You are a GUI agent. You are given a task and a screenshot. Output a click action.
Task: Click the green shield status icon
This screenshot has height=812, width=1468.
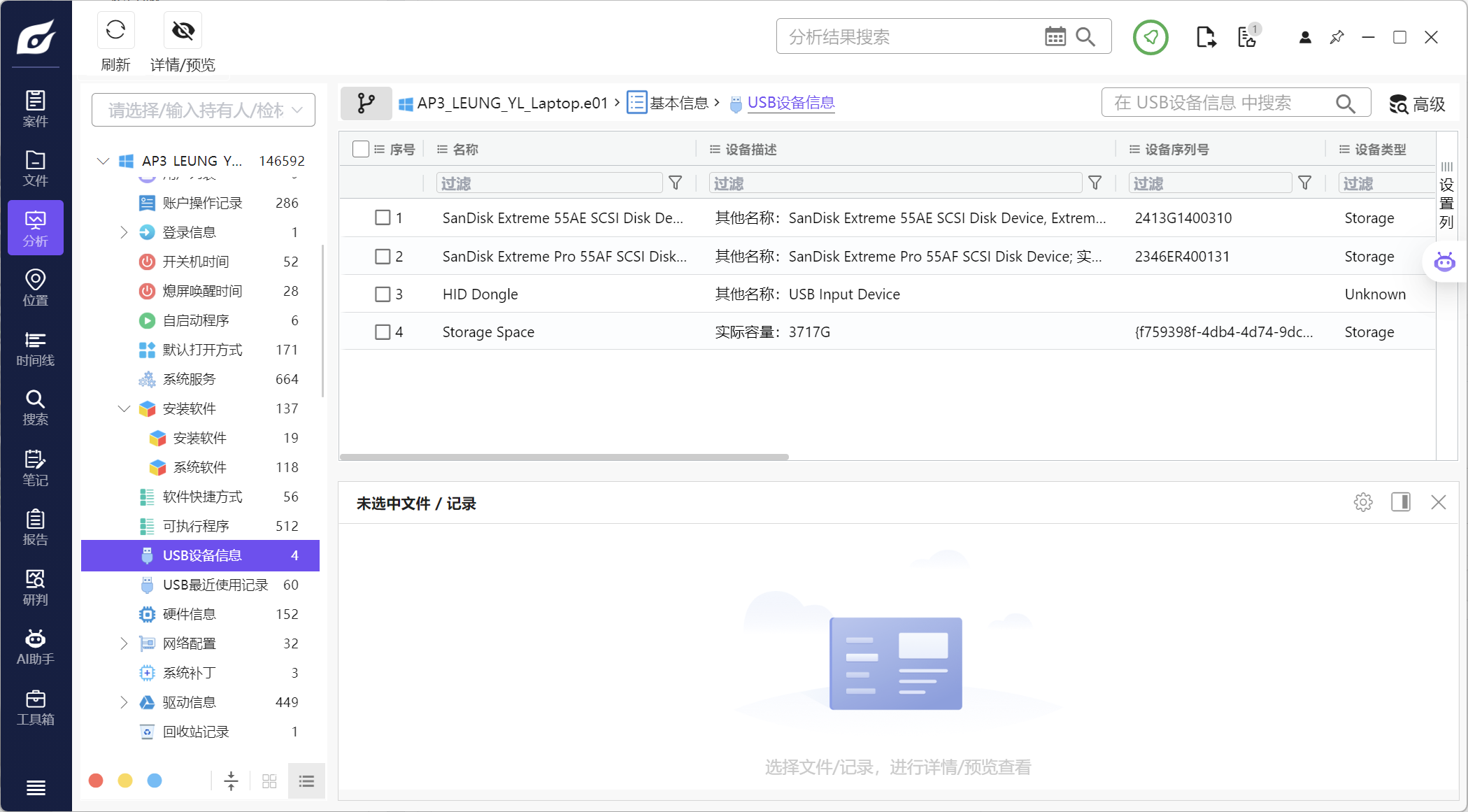(1150, 37)
